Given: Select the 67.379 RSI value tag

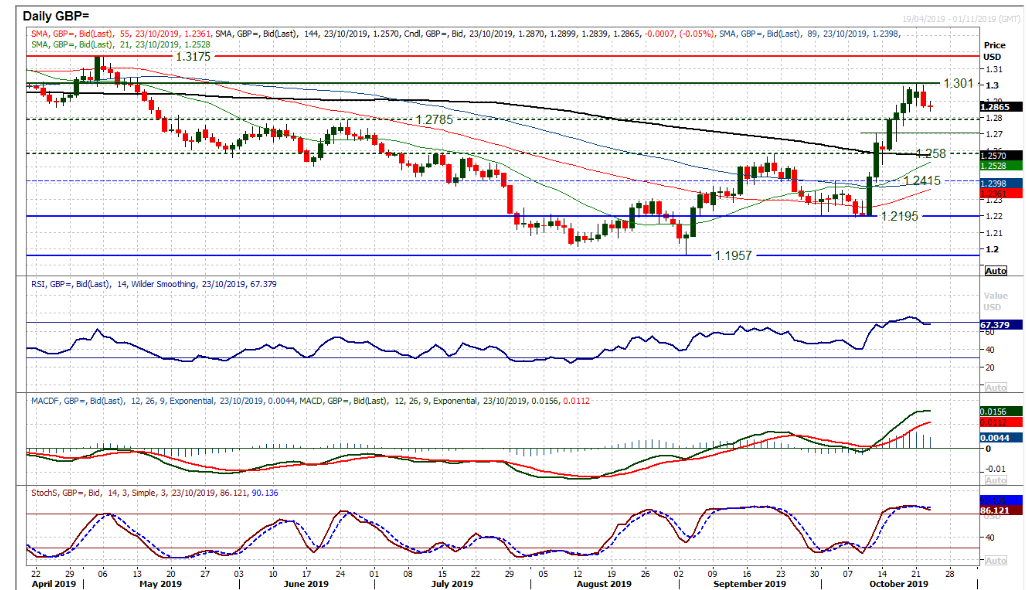Looking at the screenshot, I should (x=1000, y=323).
